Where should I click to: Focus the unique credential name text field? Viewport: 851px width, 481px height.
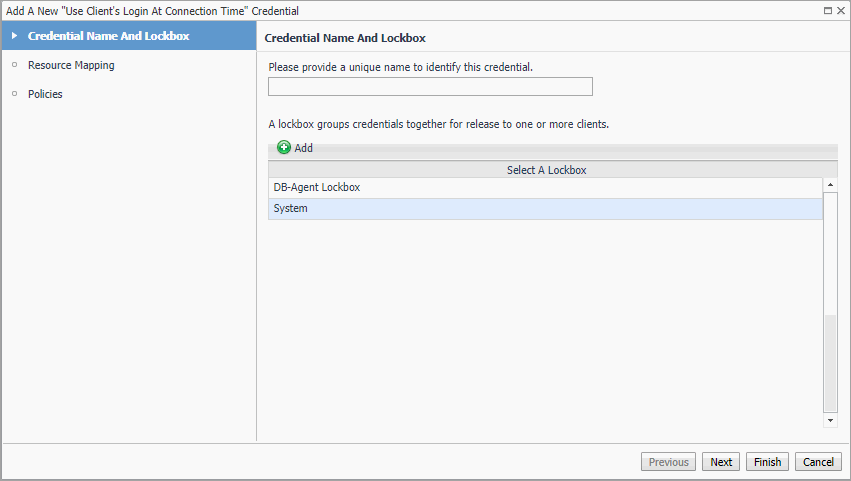pyautogui.click(x=430, y=87)
